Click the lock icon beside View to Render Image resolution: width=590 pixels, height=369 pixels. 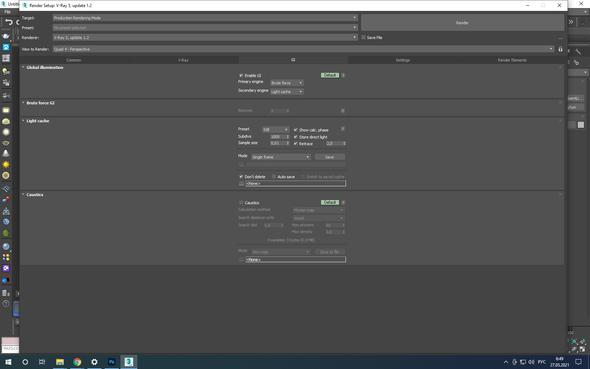560,49
